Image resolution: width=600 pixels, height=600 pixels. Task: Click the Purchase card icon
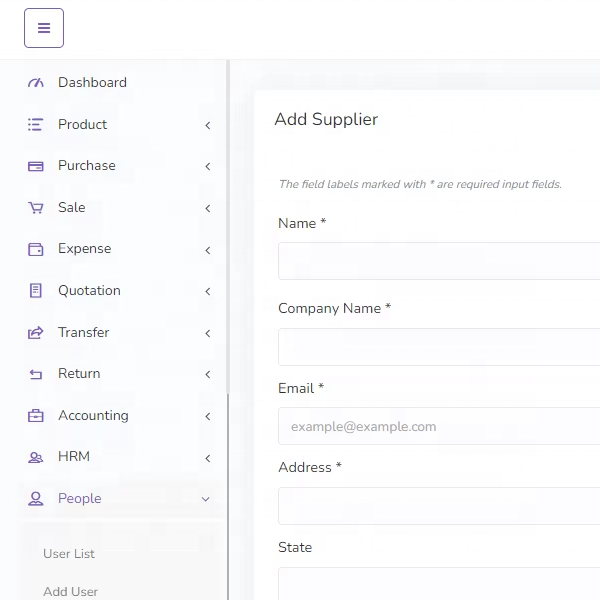point(36,166)
